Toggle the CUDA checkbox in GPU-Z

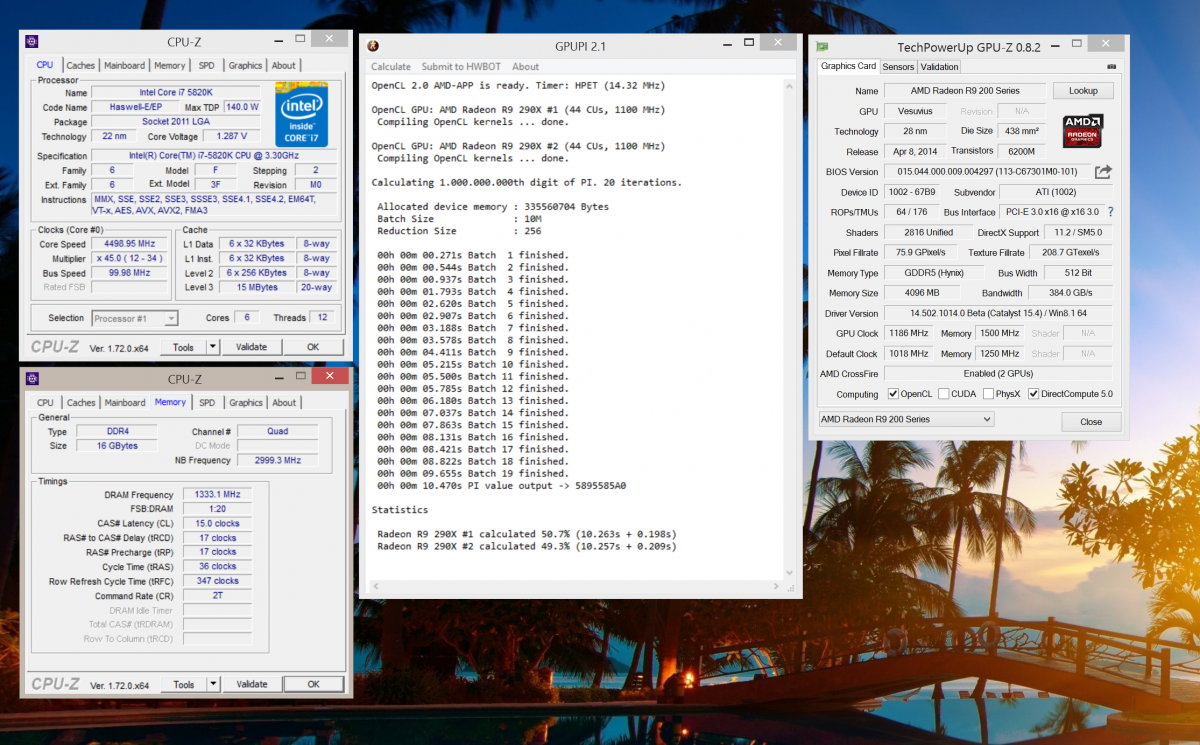(x=943, y=394)
